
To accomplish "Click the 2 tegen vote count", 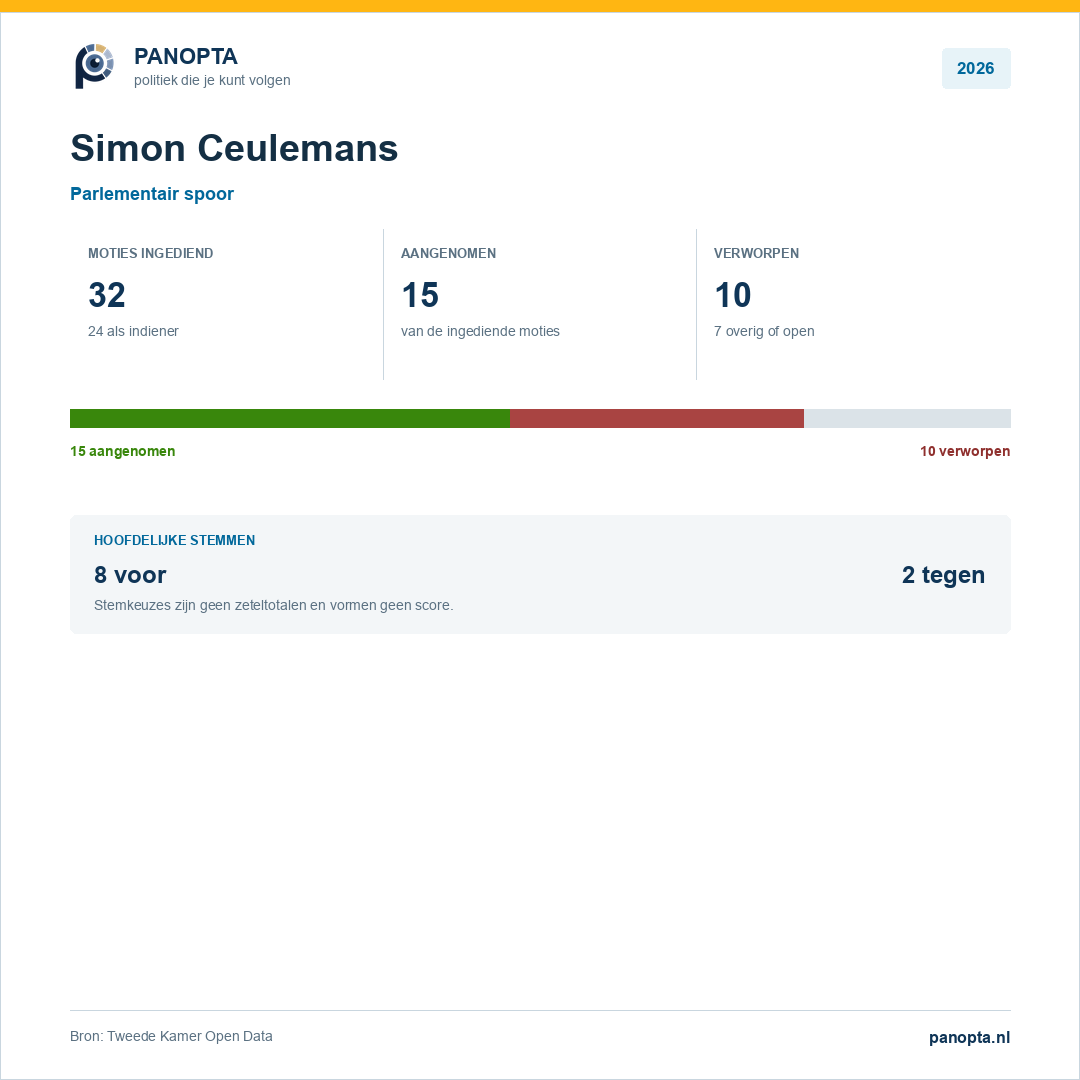I will point(944,574).
